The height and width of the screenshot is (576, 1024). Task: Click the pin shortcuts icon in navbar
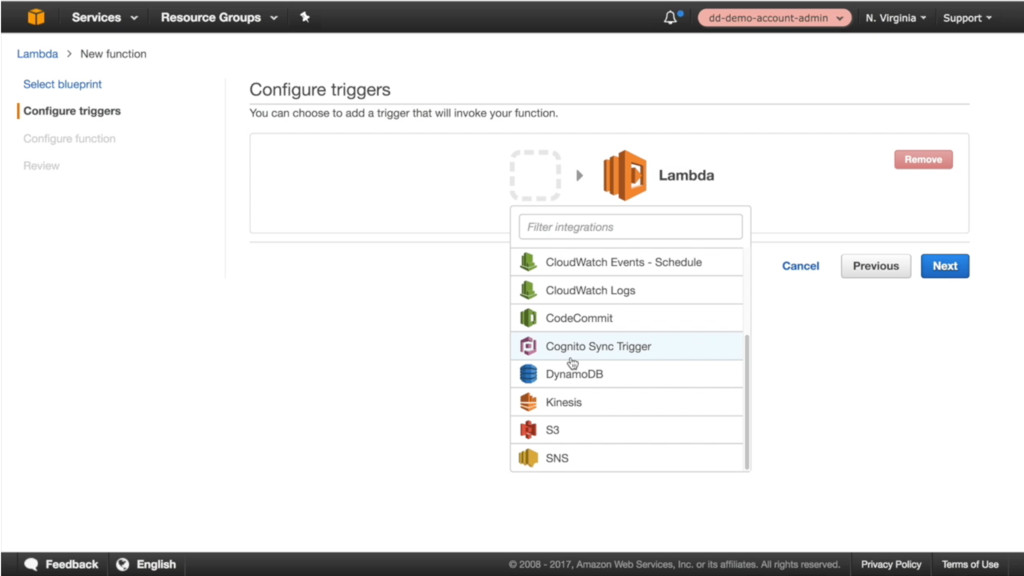[x=305, y=17]
